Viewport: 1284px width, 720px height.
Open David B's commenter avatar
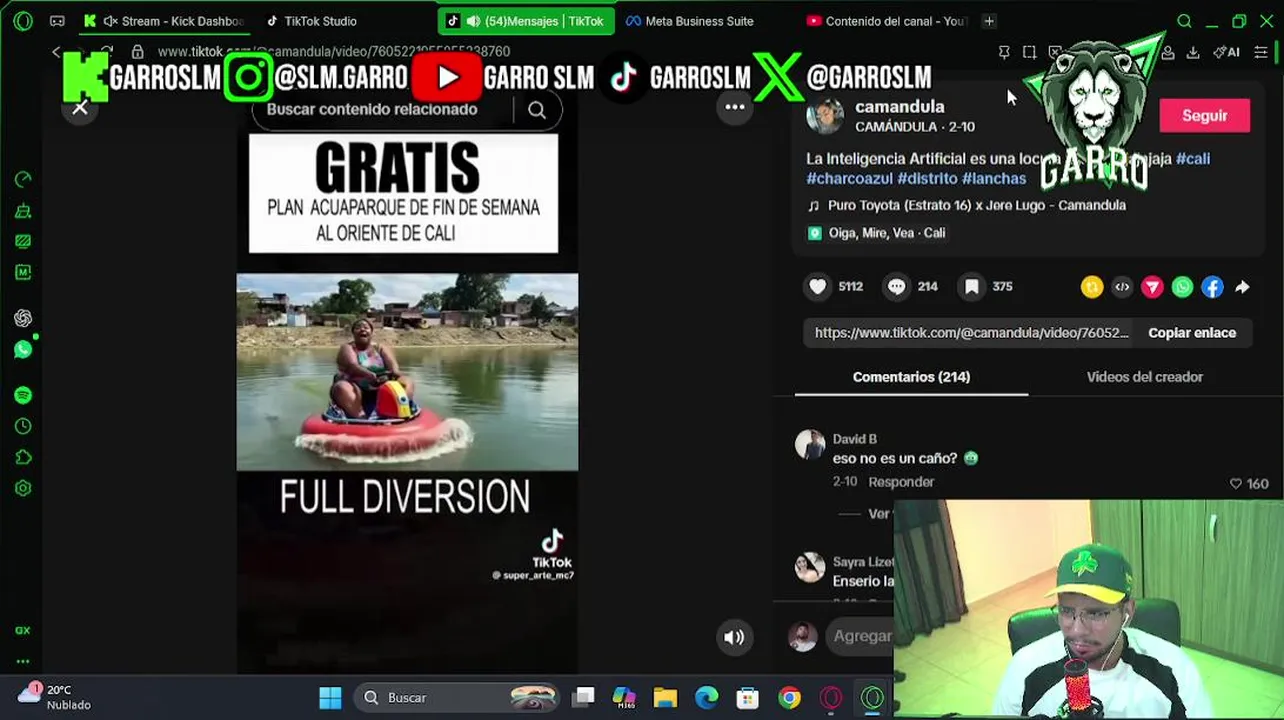810,445
